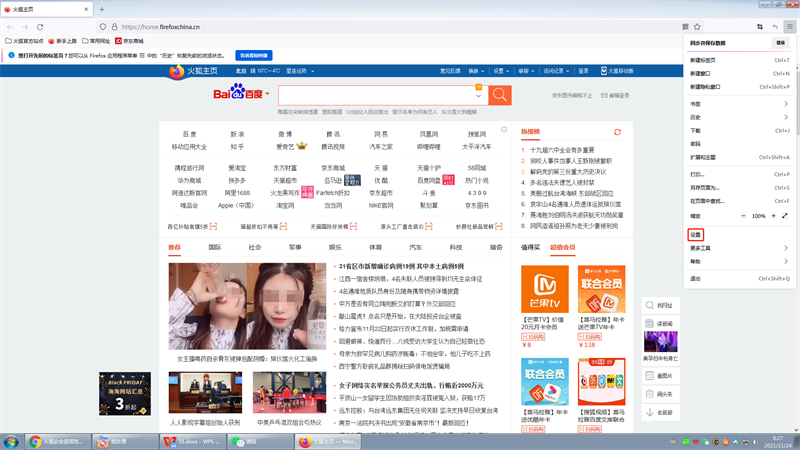Bookmark the page with the star icon
The width and height of the screenshot is (800, 450).
pos(697,27)
